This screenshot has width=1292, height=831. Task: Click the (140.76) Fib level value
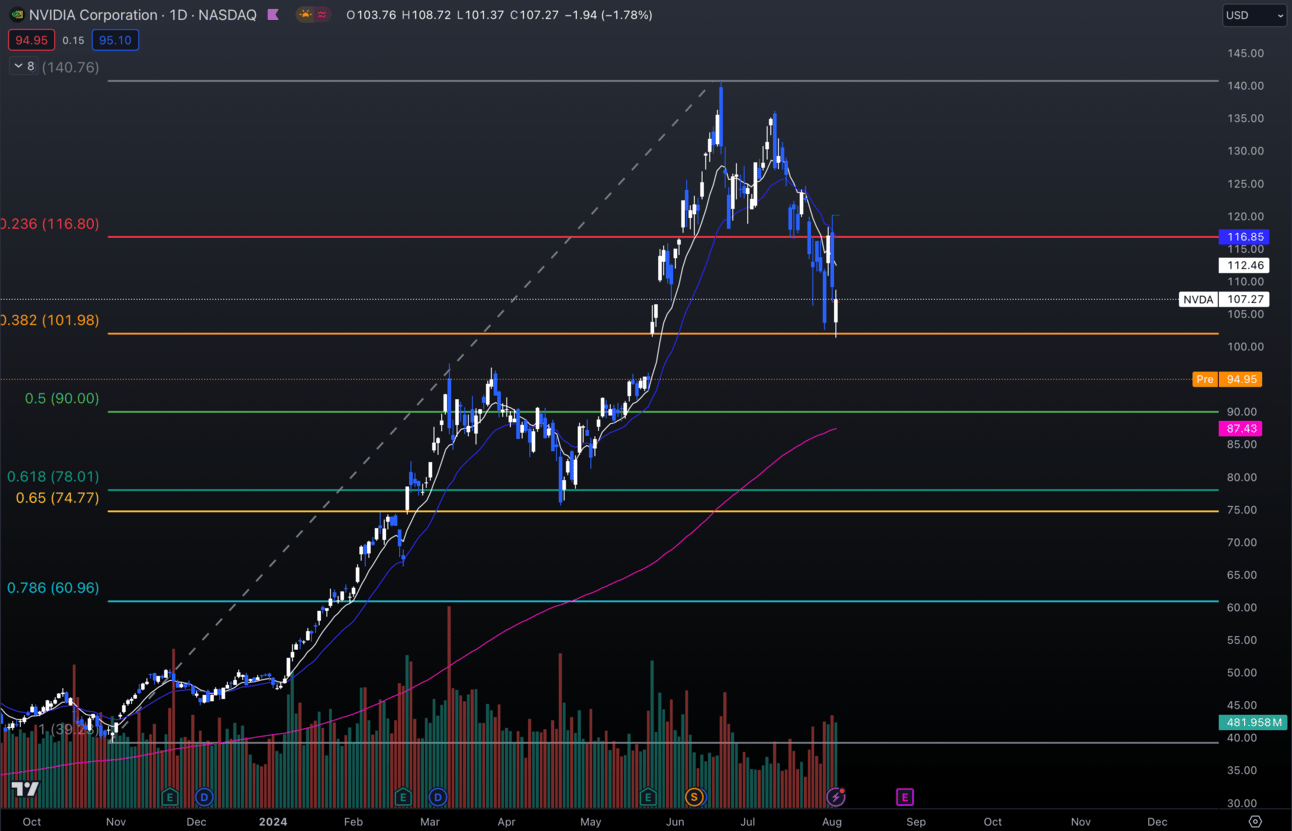coord(70,67)
